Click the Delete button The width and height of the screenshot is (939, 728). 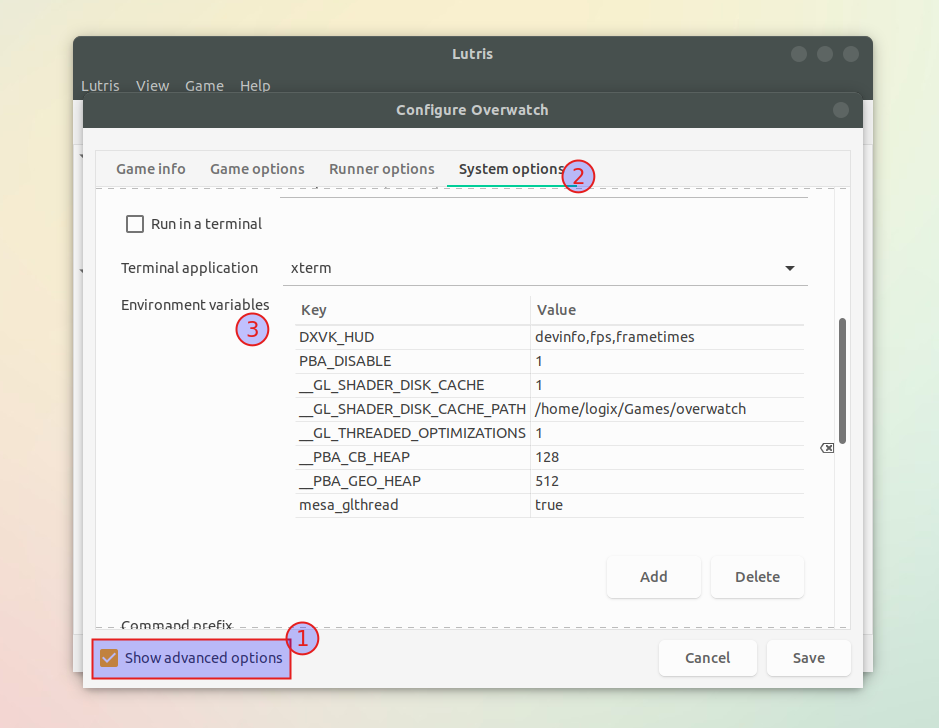click(757, 577)
